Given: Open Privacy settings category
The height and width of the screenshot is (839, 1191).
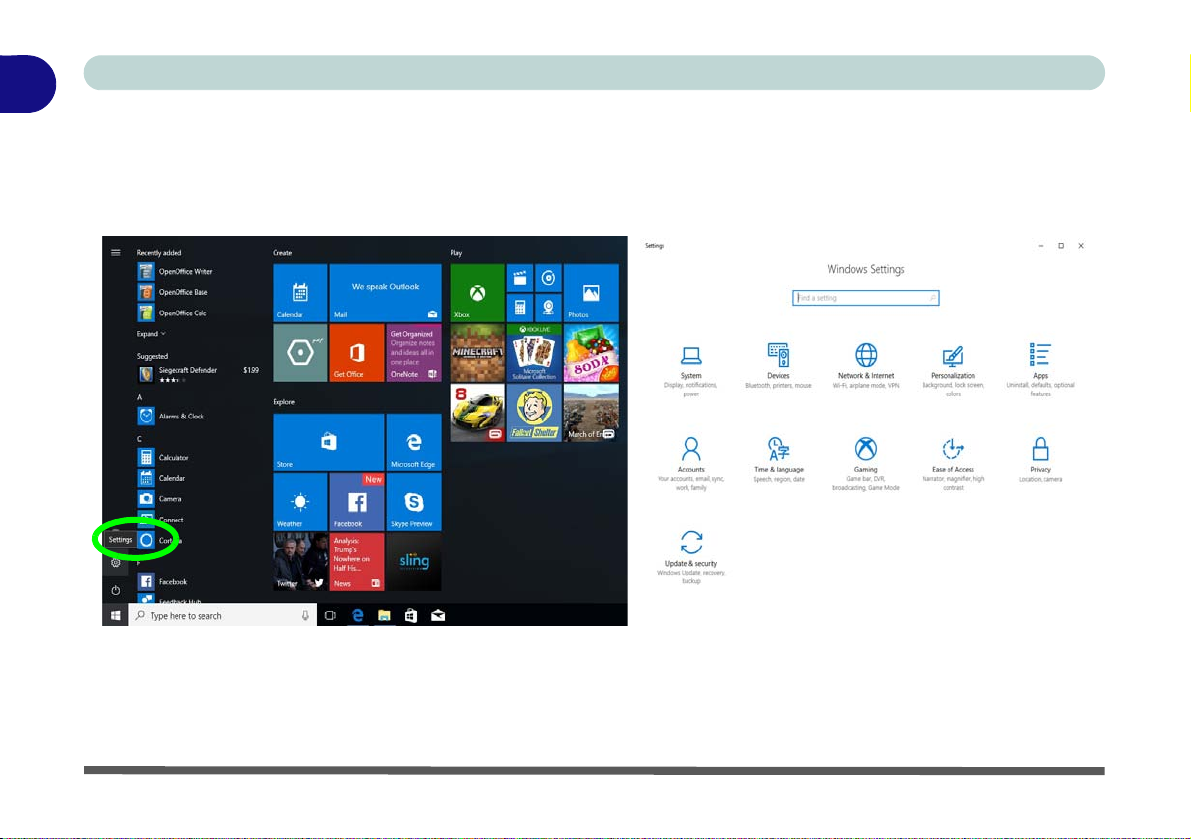Looking at the screenshot, I should [x=1040, y=459].
